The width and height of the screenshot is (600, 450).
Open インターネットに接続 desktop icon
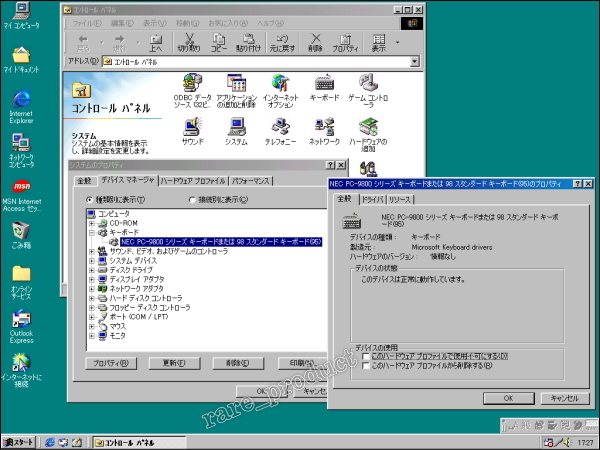[x=21, y=370]
